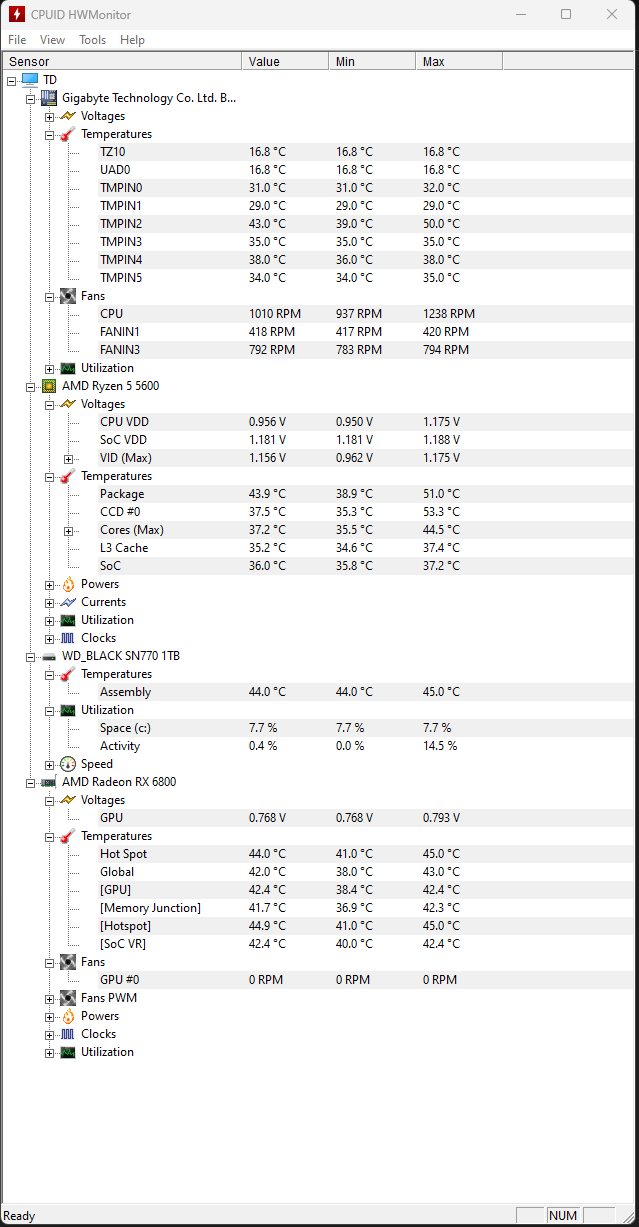Click the Ryzen Powers flame icon

pos(67,584)
